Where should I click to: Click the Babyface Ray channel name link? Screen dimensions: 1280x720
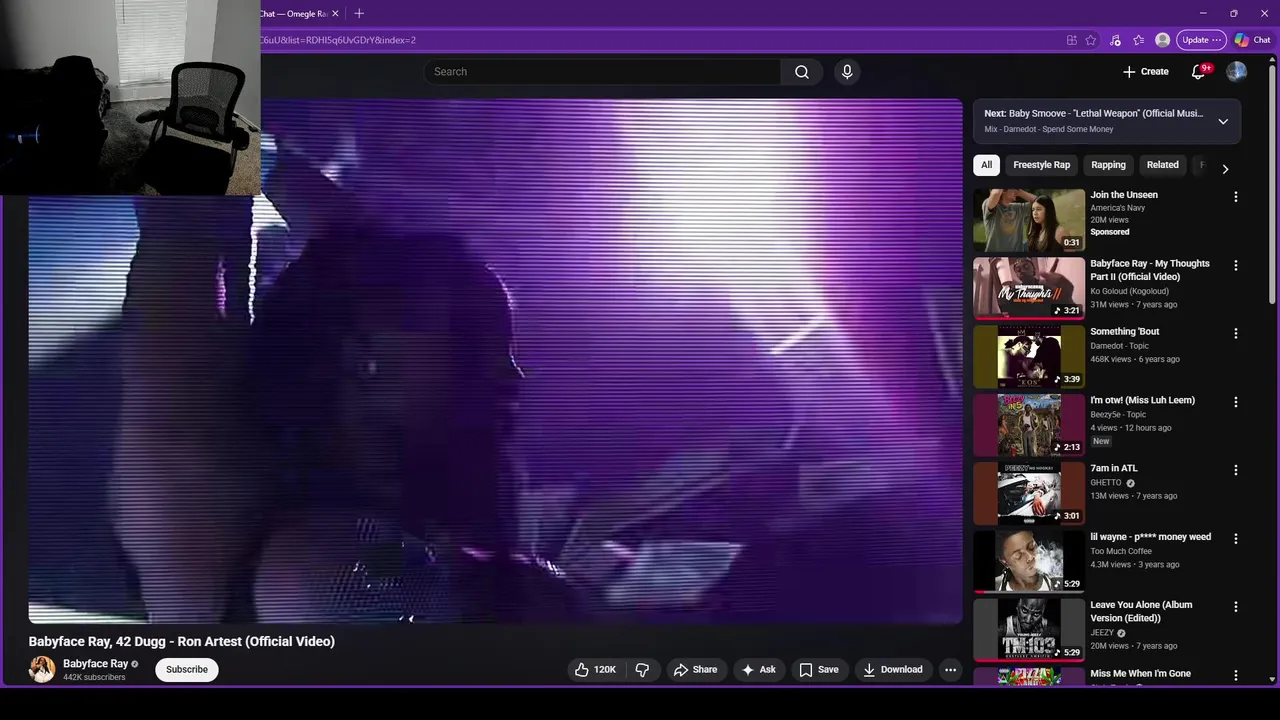[95, 664]
